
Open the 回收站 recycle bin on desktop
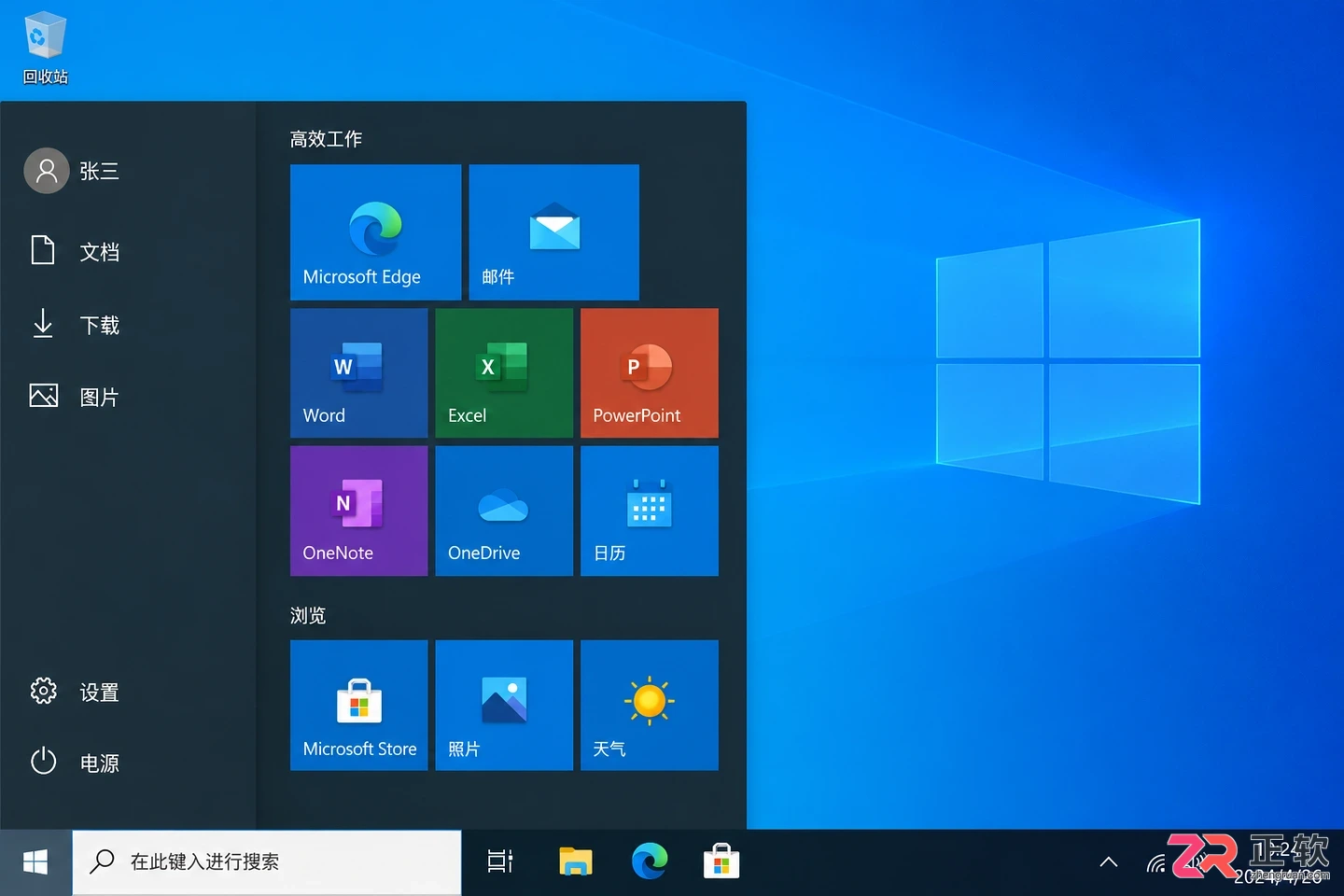(45, 48)
